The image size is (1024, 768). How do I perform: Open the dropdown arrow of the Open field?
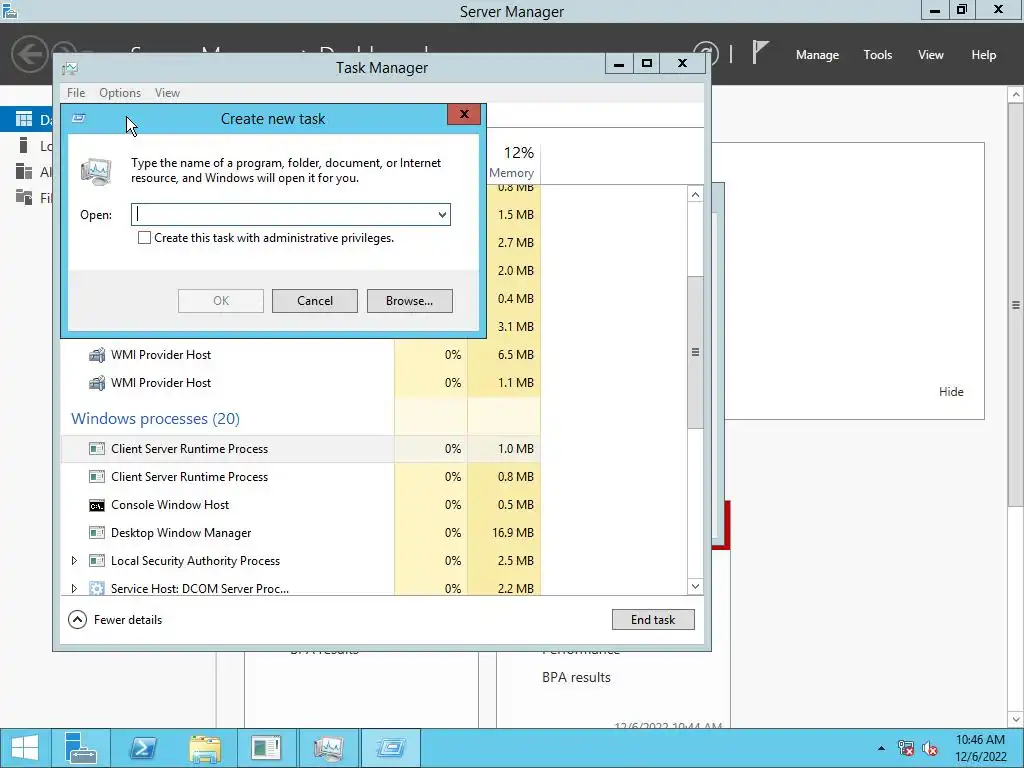click(442, 215)
